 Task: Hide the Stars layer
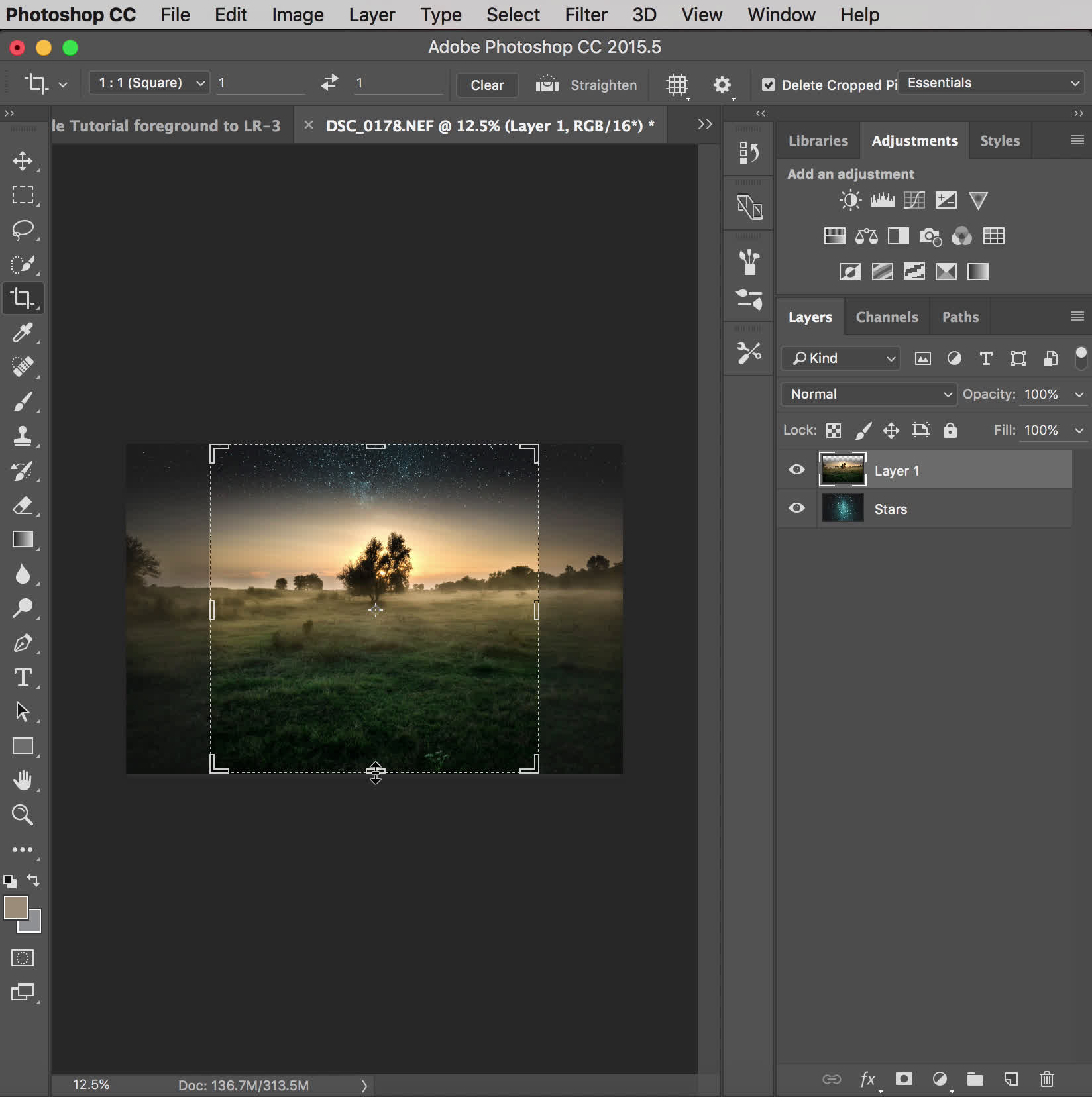tap(796, 508)
